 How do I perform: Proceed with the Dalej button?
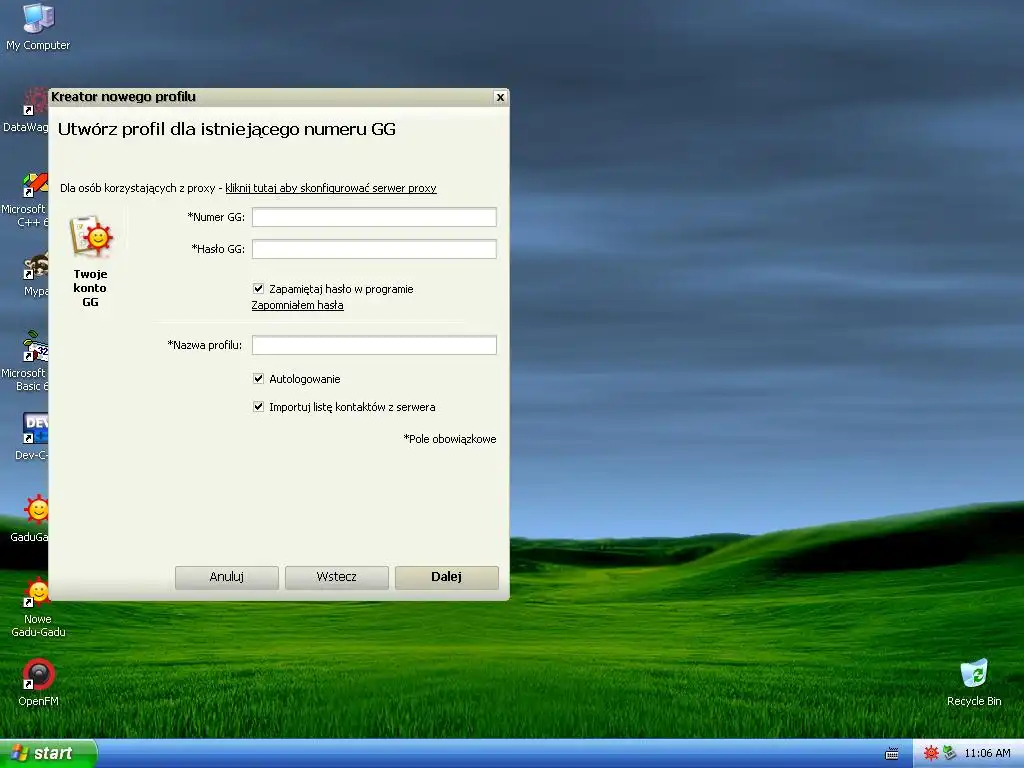(x=447, y=577)
